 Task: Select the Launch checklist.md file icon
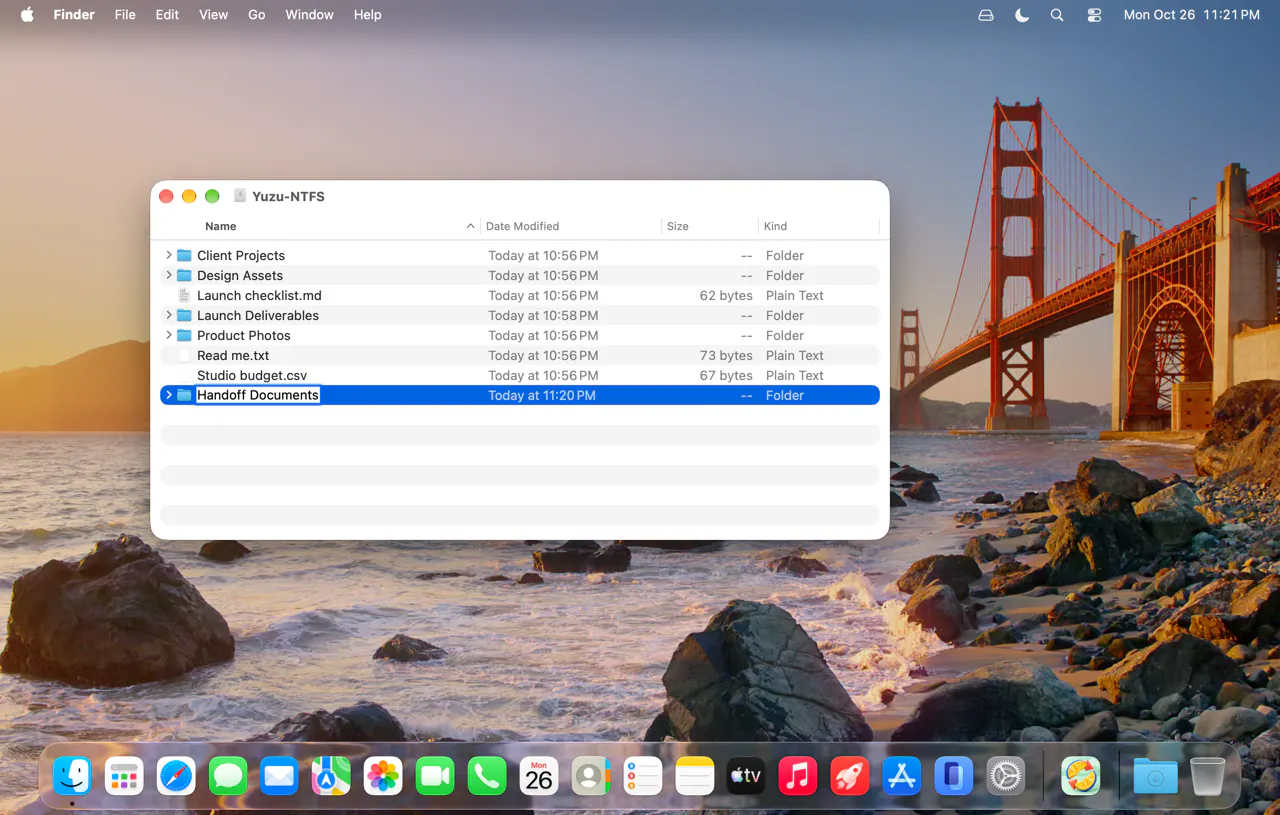point(184,295)
